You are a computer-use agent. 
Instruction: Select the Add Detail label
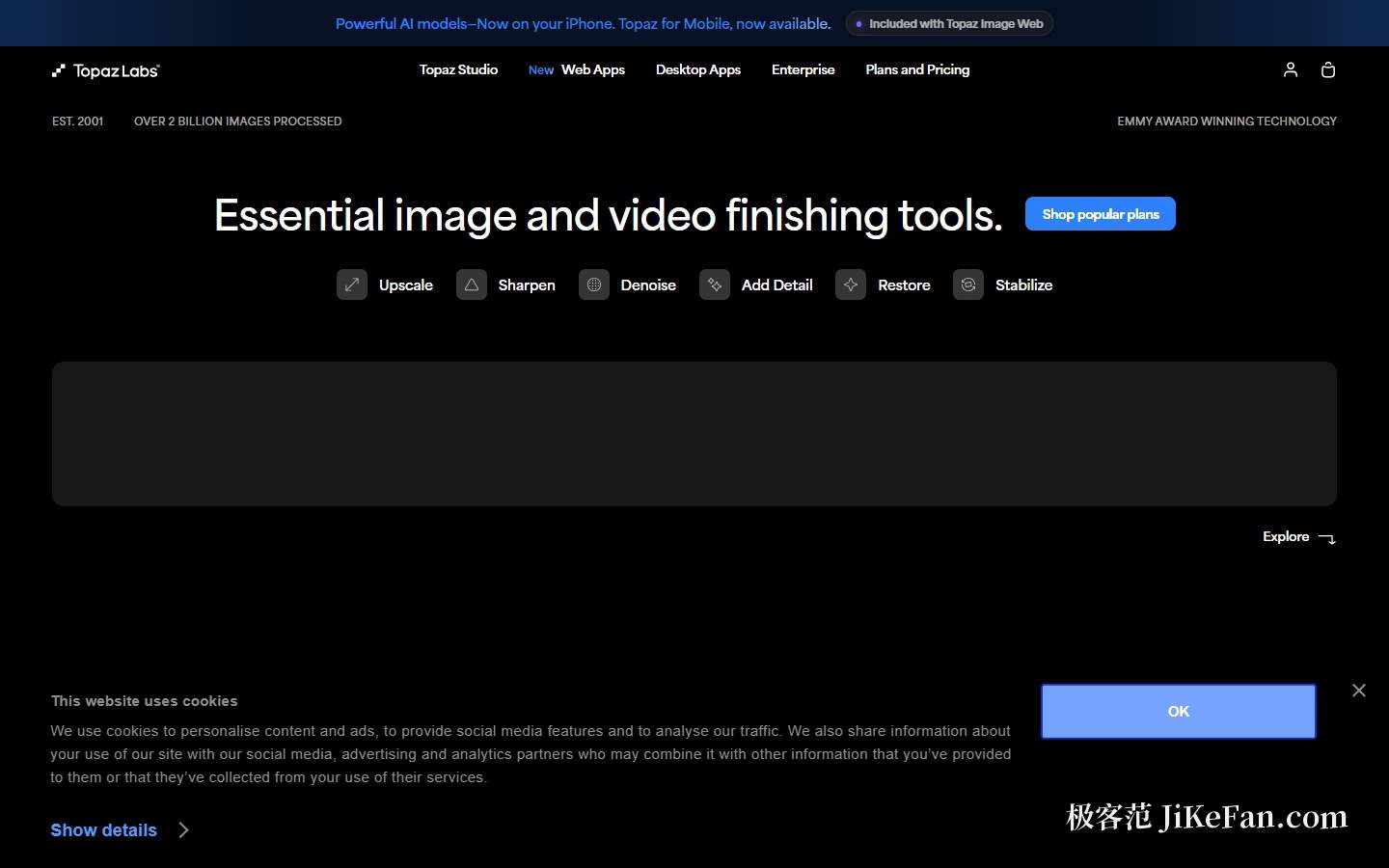pos(777,285)
